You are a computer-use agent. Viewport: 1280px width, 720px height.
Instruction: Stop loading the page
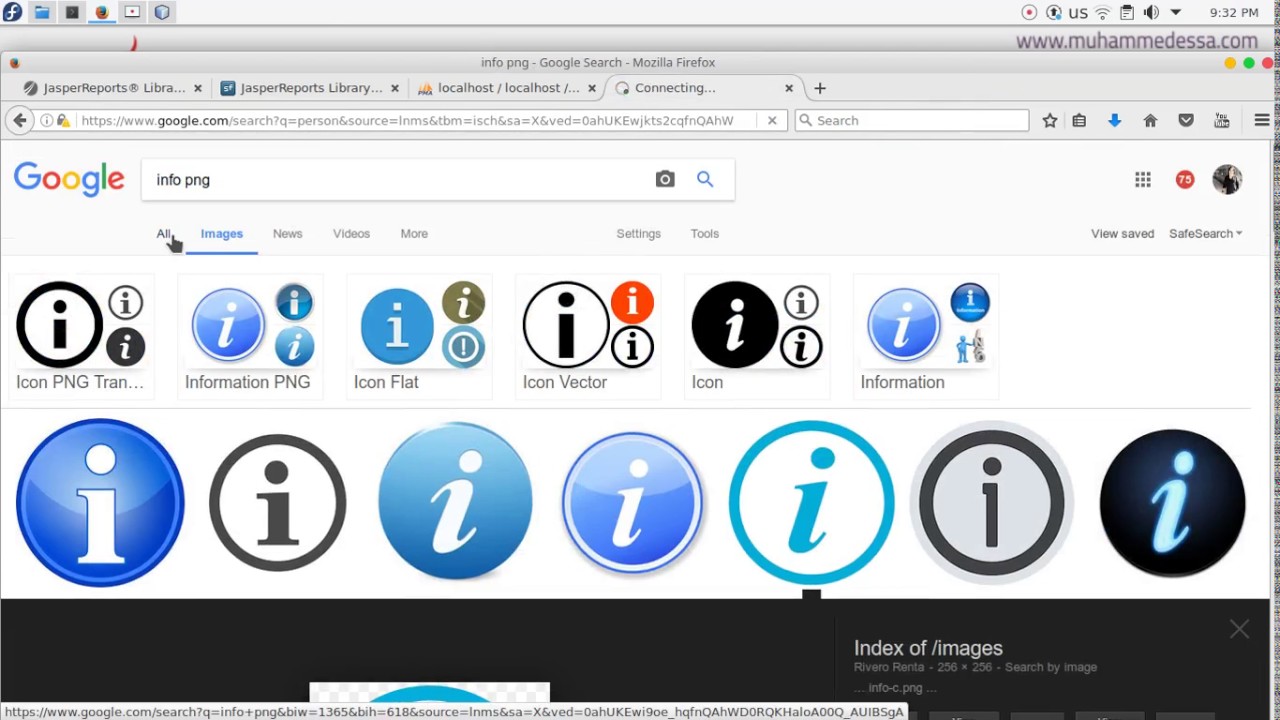[772, 120]
